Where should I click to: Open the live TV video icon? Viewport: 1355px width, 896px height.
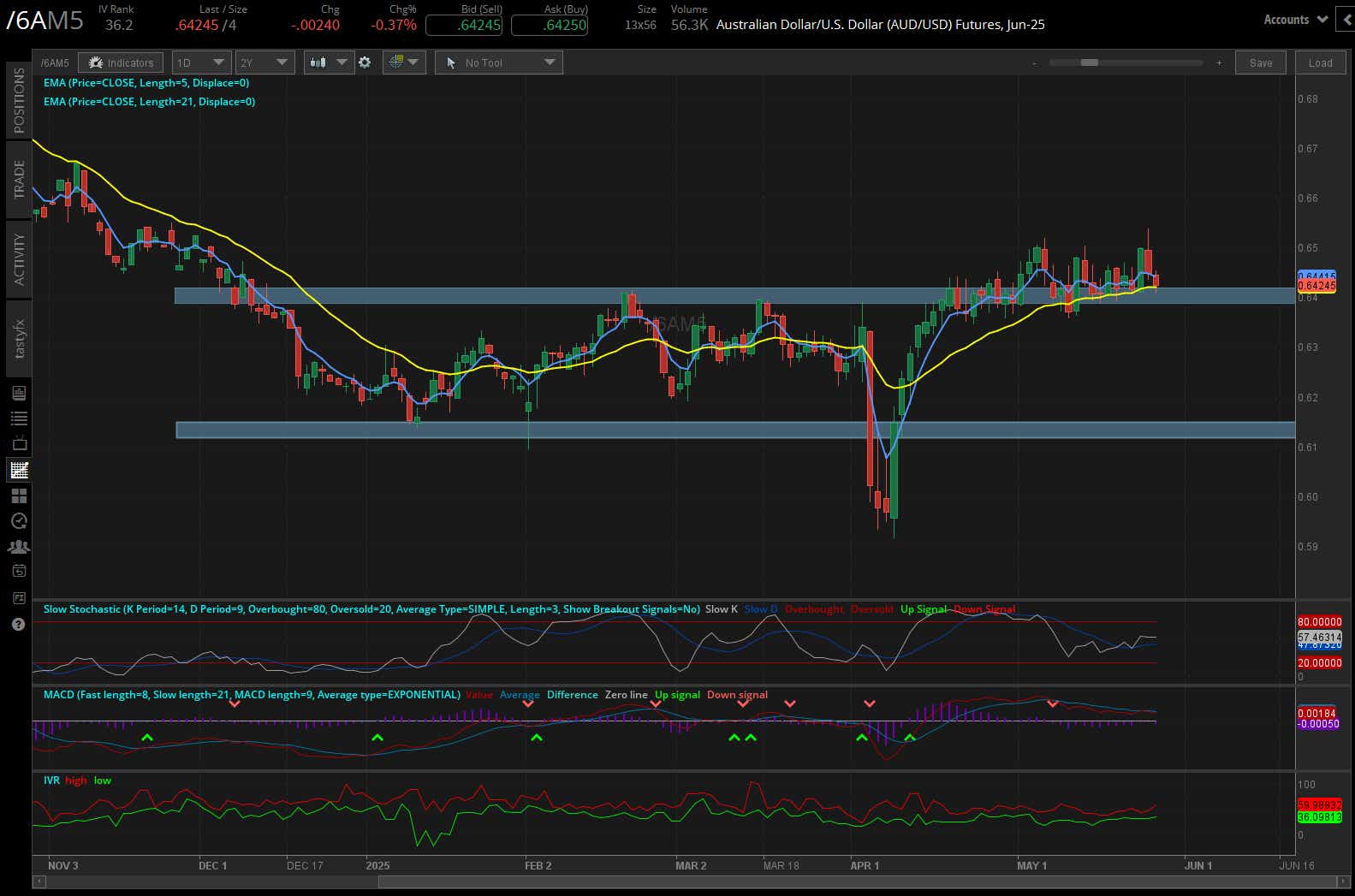19,444
